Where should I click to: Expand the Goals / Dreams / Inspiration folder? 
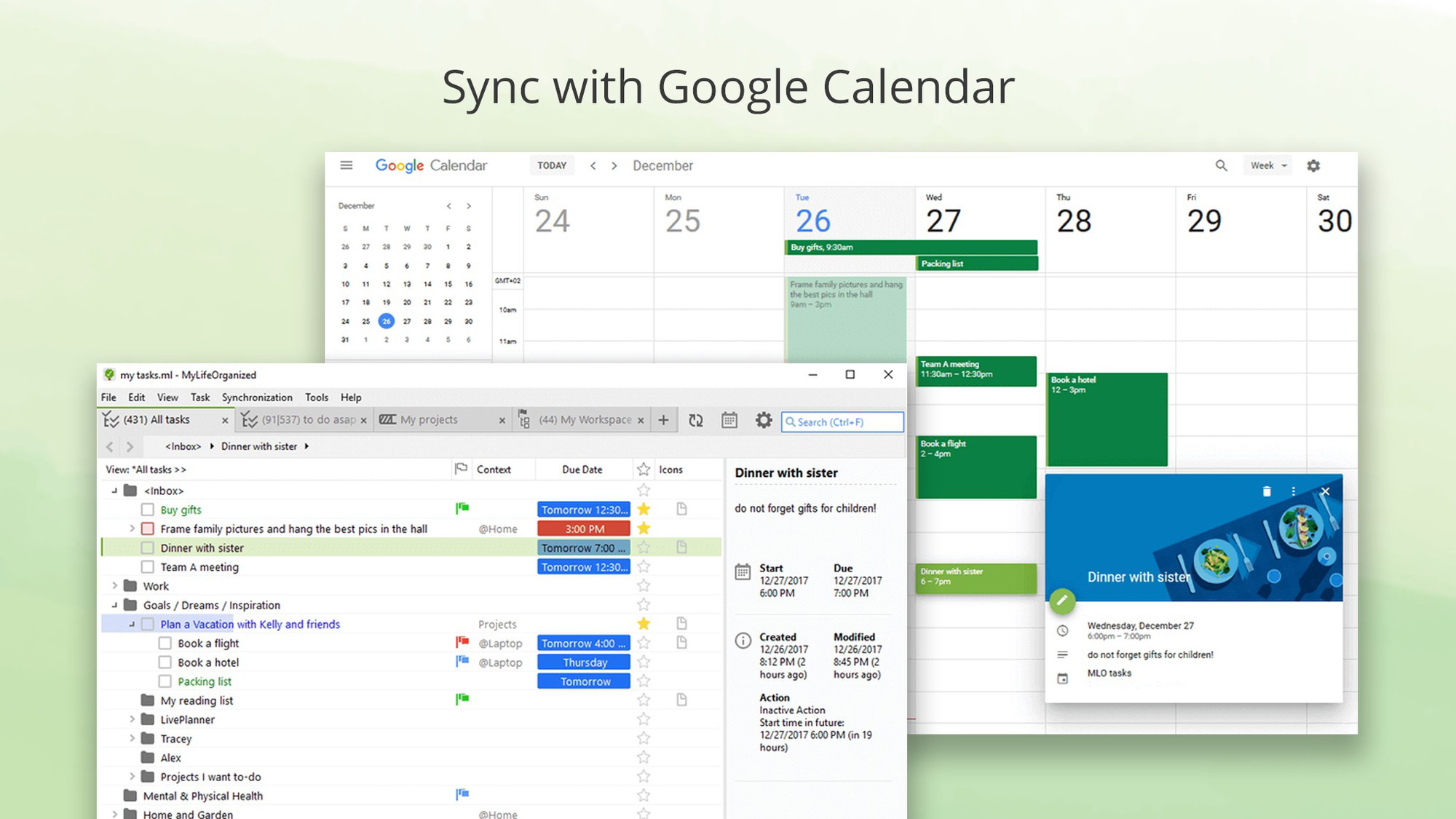(x=118, y=605)
